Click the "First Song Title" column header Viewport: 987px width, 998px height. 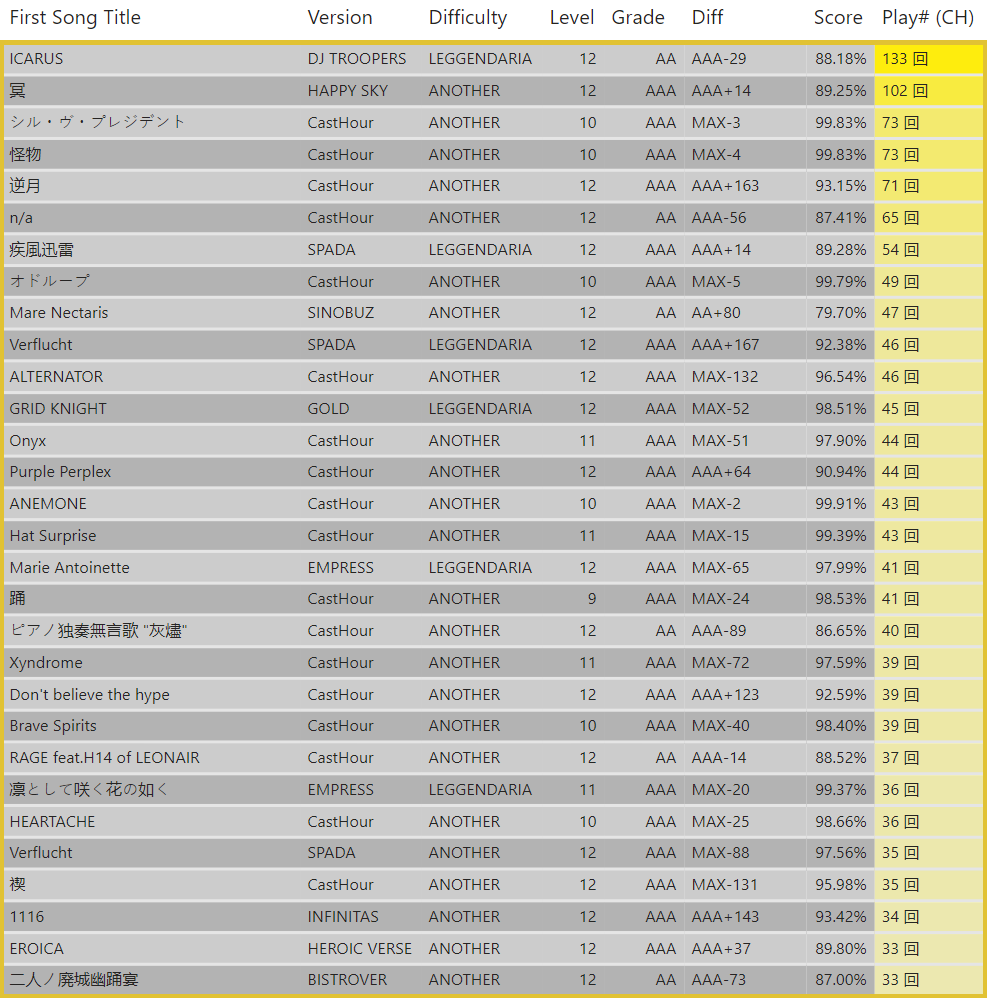pos(75,18)
